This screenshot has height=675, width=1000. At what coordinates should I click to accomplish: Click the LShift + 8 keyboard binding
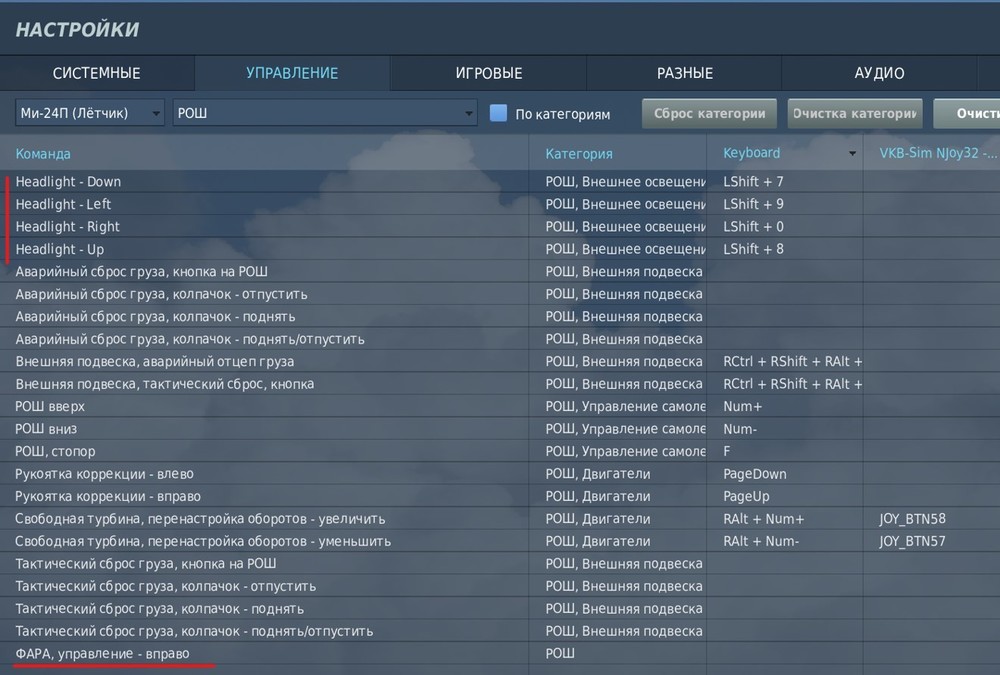click(x=753, y=249)
